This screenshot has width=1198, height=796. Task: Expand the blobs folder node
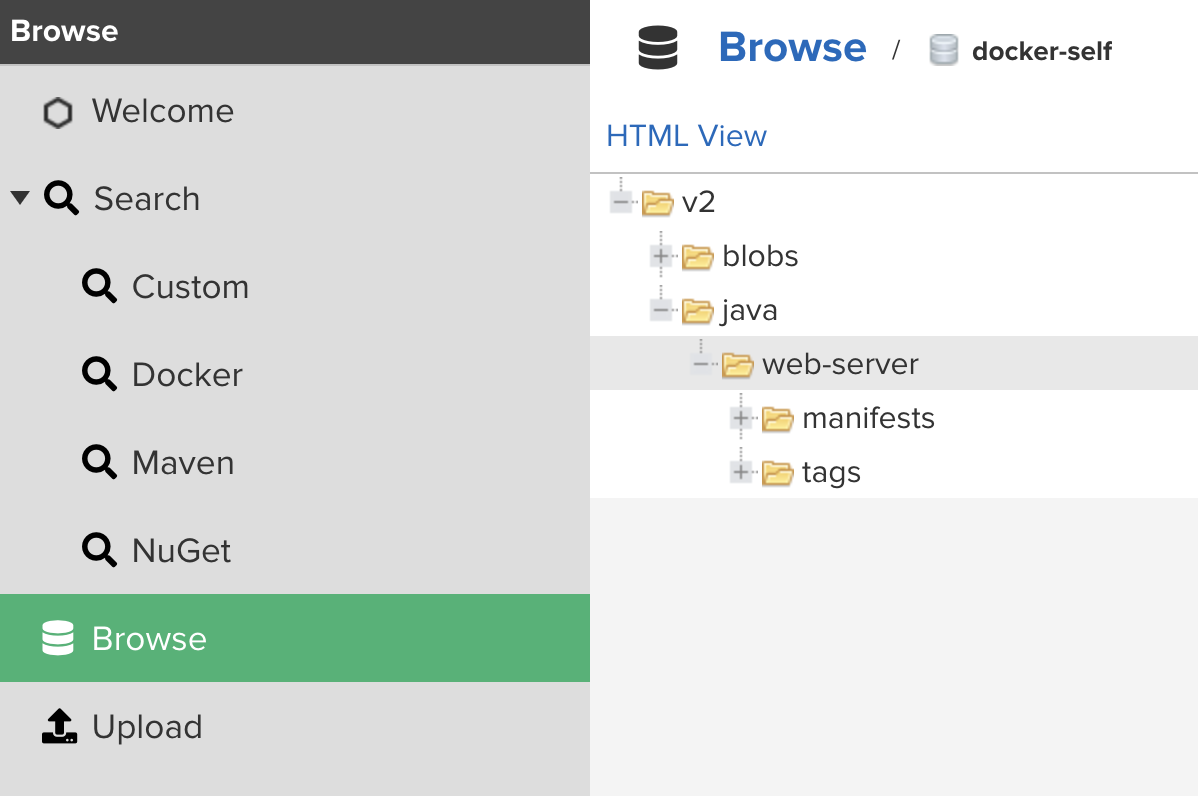point(662,256)
